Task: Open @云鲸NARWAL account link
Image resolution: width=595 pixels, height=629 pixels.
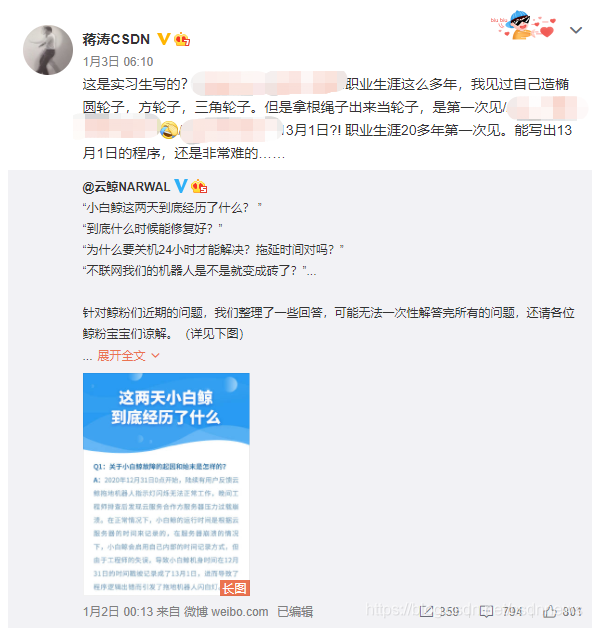Action: click(126, 187)
